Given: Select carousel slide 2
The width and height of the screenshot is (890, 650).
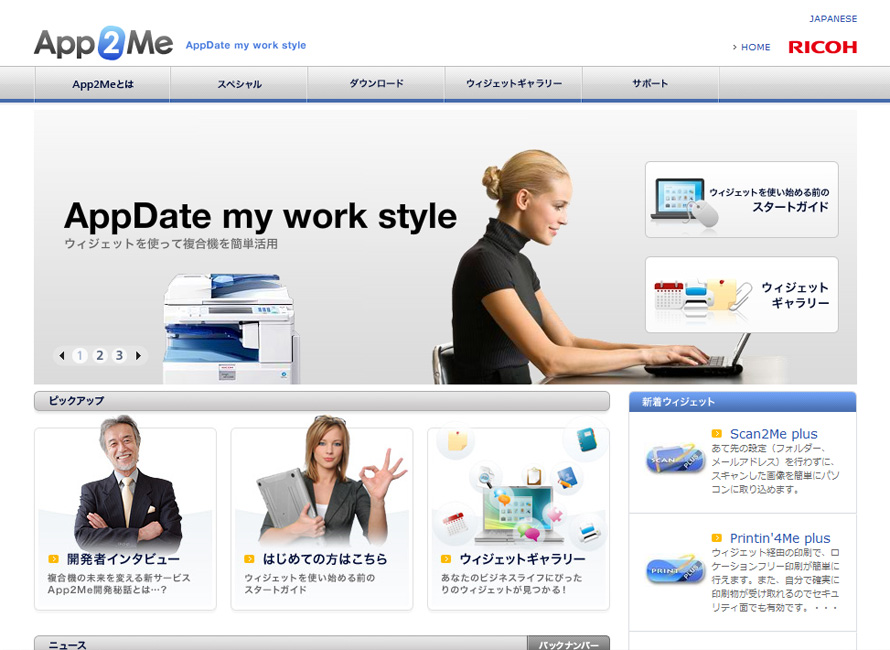Looking at the screenshot, I should [x=100, y=356].
